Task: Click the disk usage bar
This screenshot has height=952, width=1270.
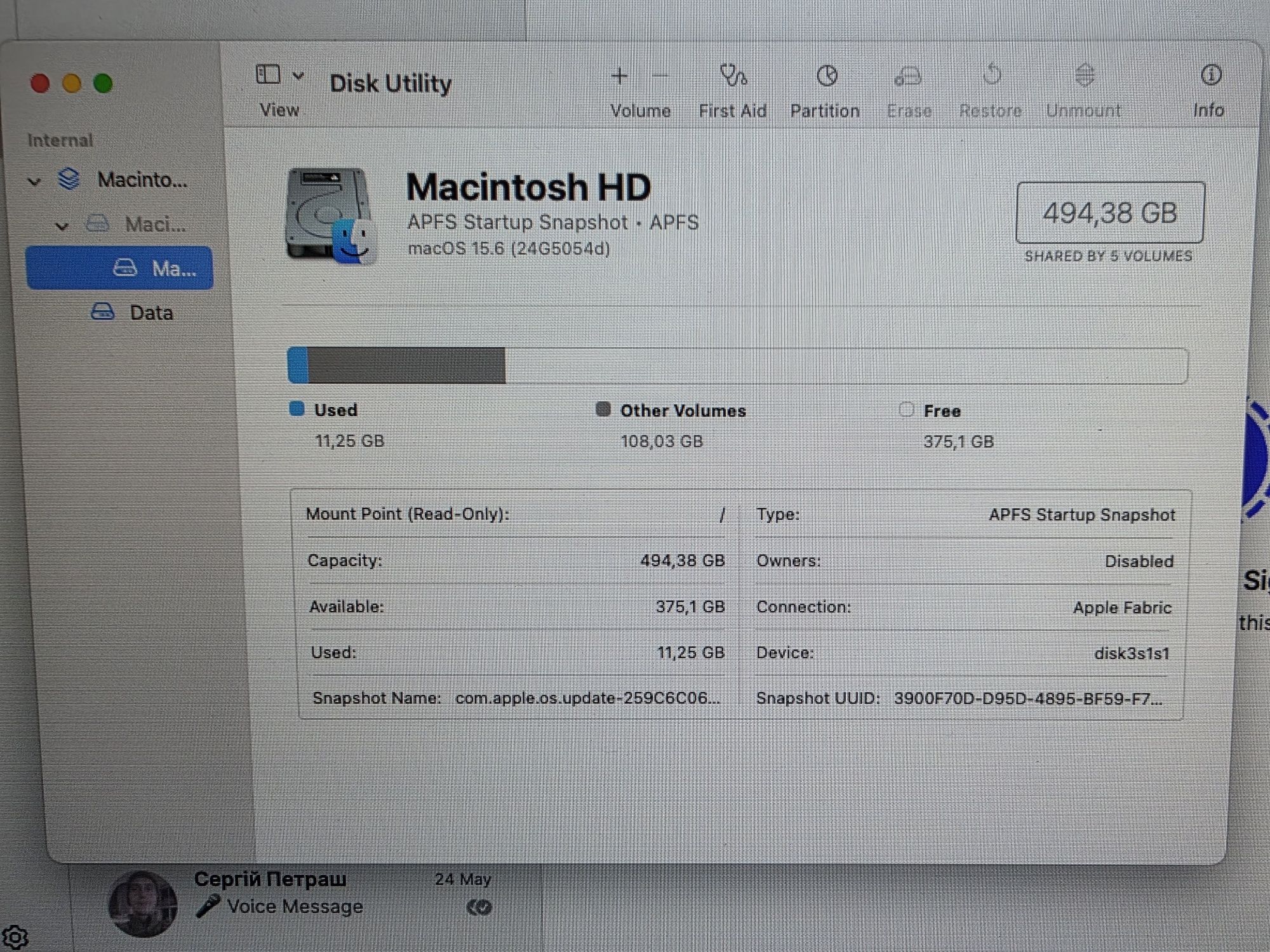Action: click(x=737, y=366)
